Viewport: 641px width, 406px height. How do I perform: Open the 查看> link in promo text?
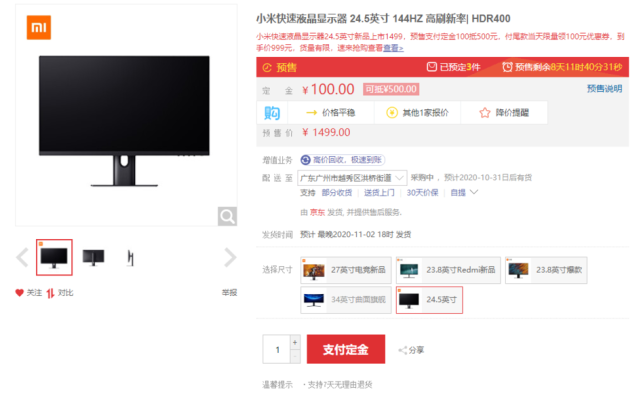tap(393, 48)
